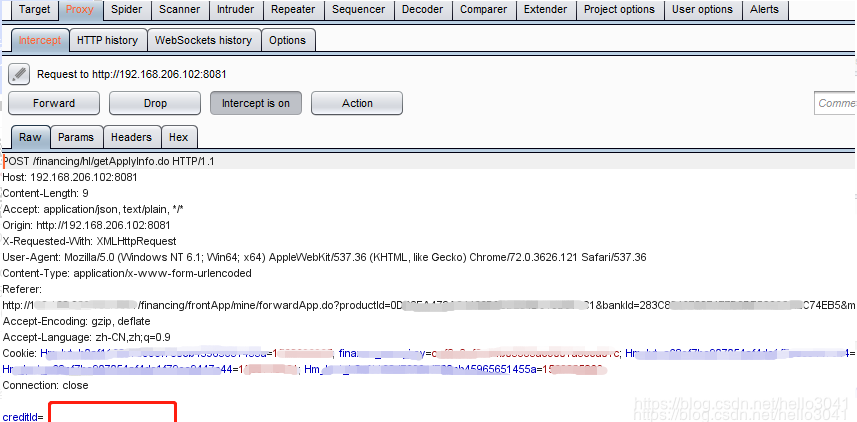Image resolution: width=857 pixels, height=422 pixels.
Task: Switch to the Spider tab
Action: tap(126, 9)
